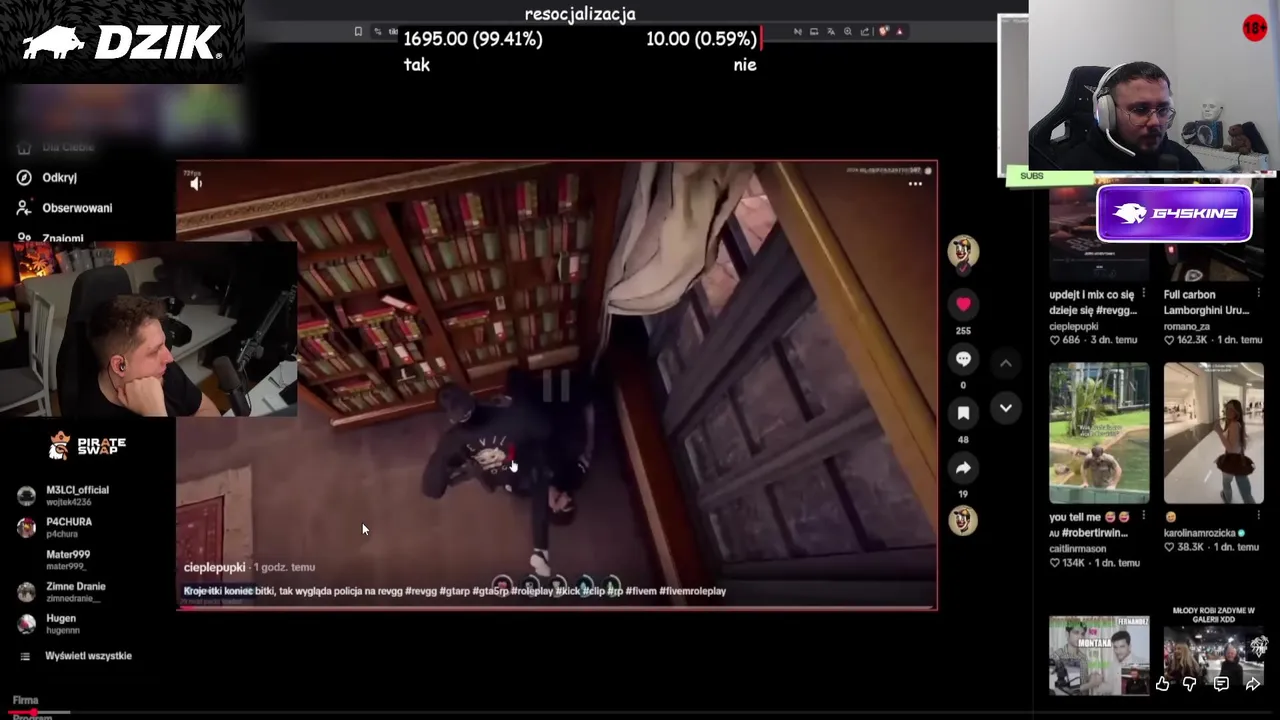
Task: Open the Mater999 account
Action: pos(68,559)
